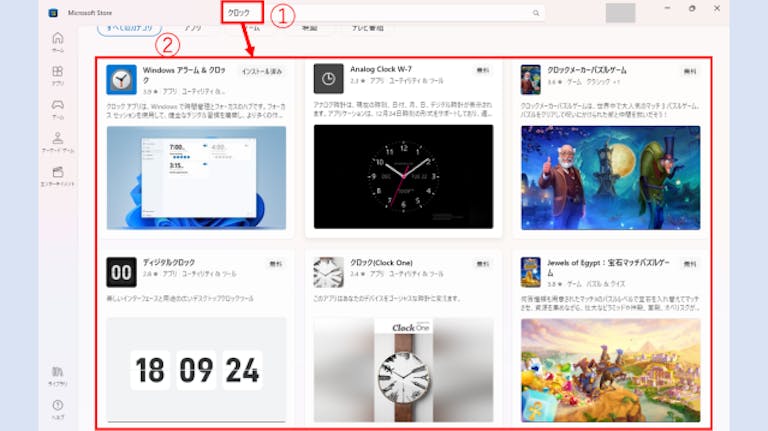
Task: Click the rating line under Analog Clock W-7
Action: [x=397, y=81]
